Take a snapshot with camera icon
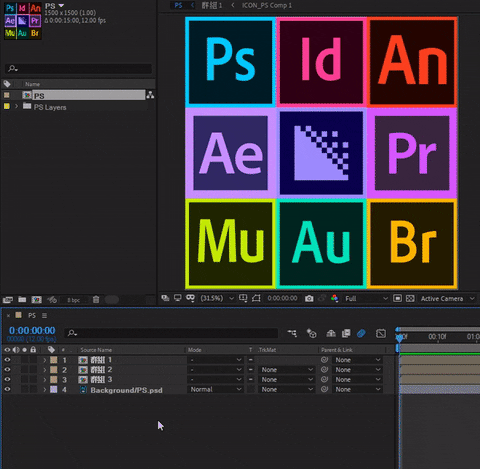Viewport: 480px width, 469px height. click(x=309, y=298)
